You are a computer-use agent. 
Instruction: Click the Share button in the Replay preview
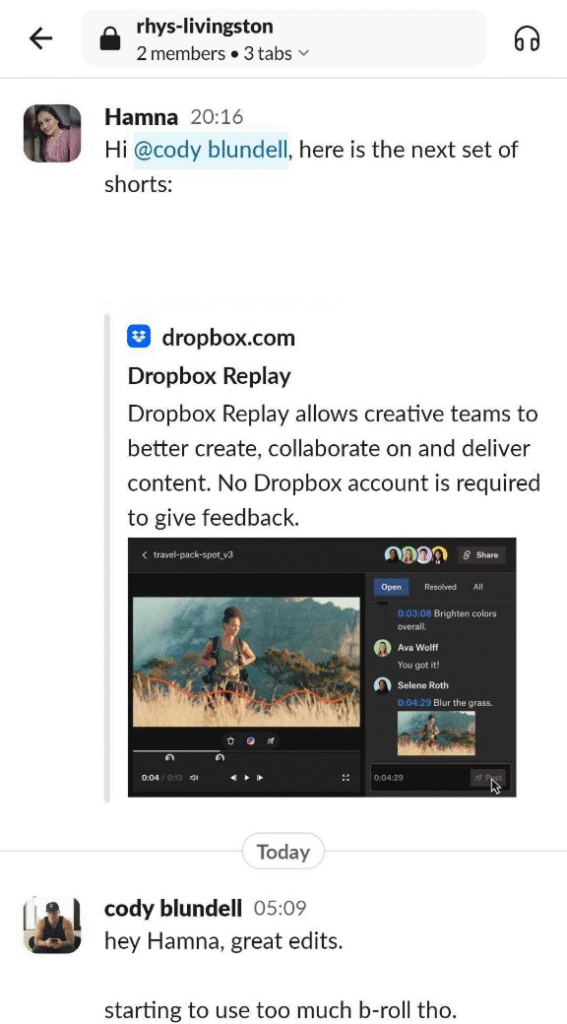tap(481, 555)
